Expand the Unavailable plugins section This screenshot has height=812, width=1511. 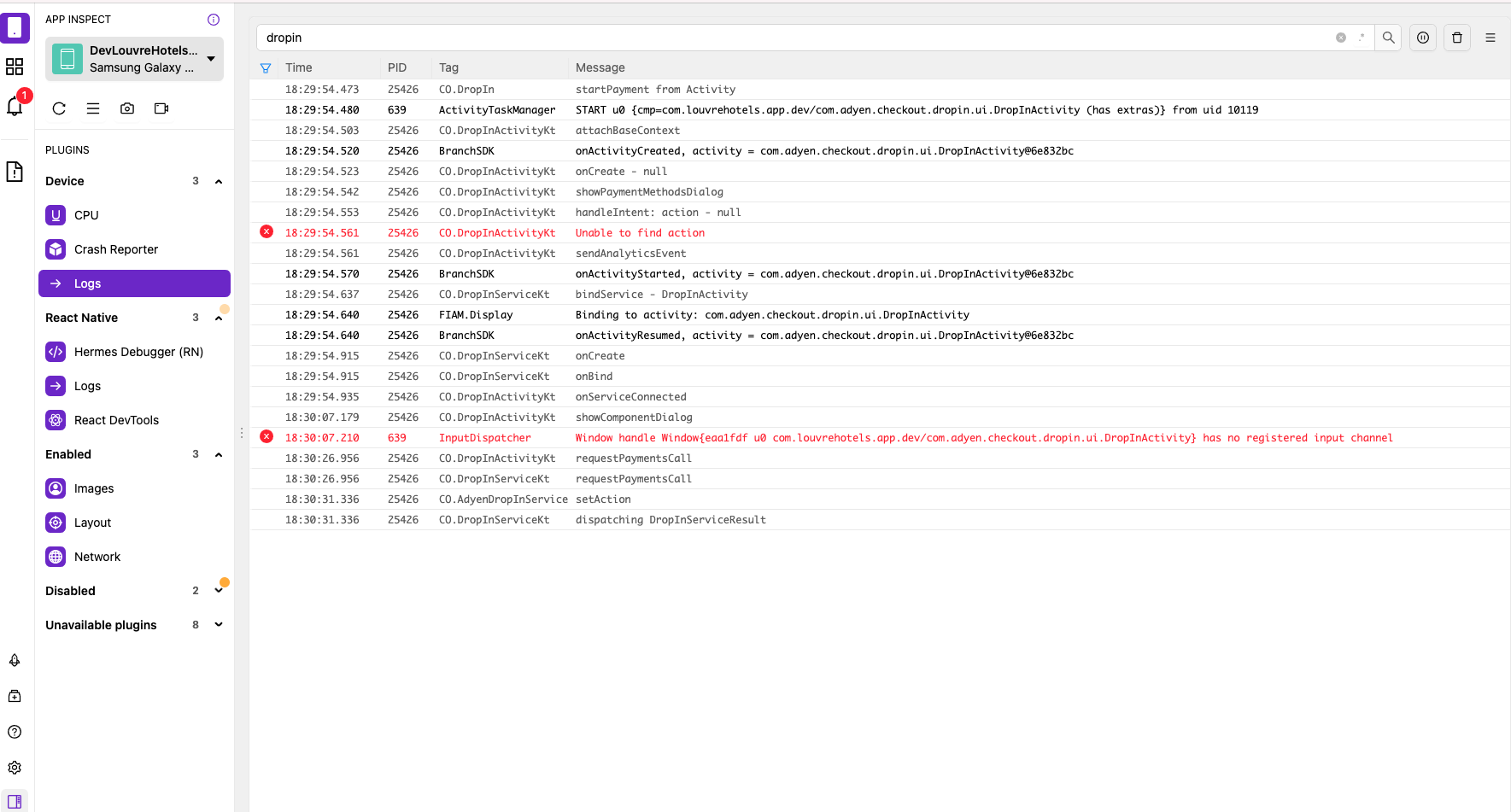pyautogui.click(x=218, y=624)
